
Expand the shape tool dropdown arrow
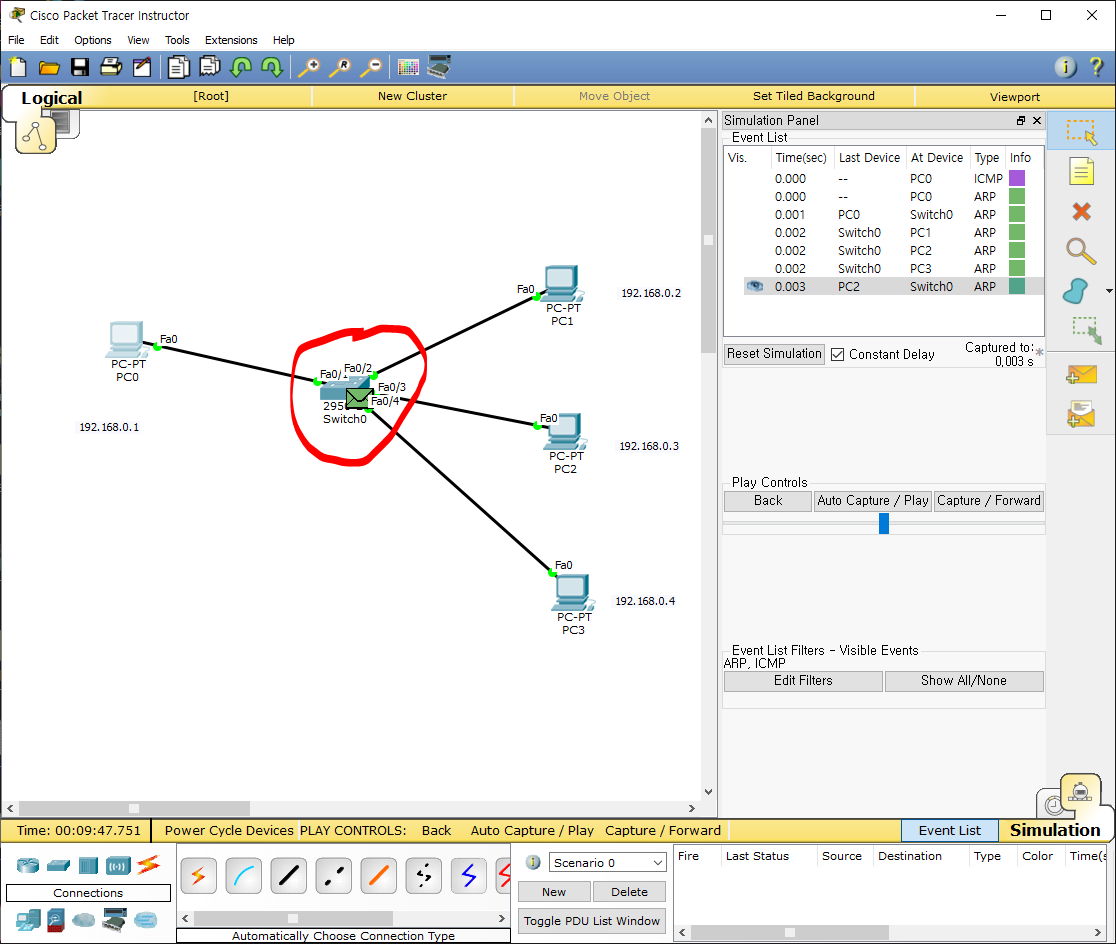tap(1109, 291)
